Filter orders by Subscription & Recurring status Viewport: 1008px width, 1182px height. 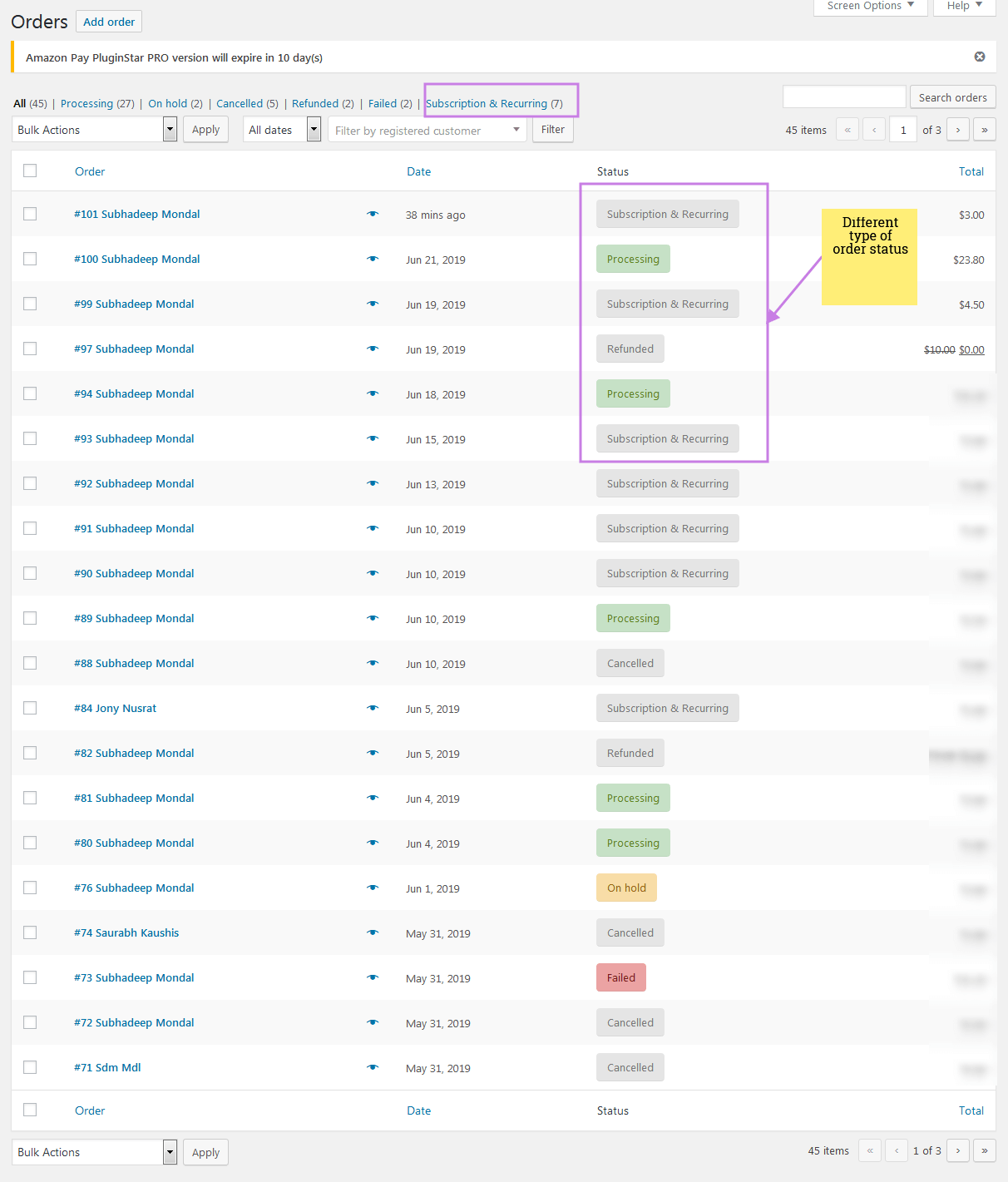(487, 104)
